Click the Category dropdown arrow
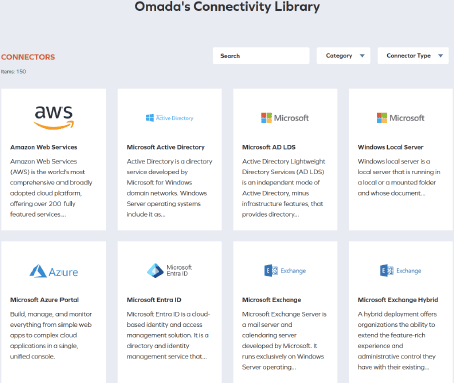Viewport: 454px width, 383px height. coord(362,56)
